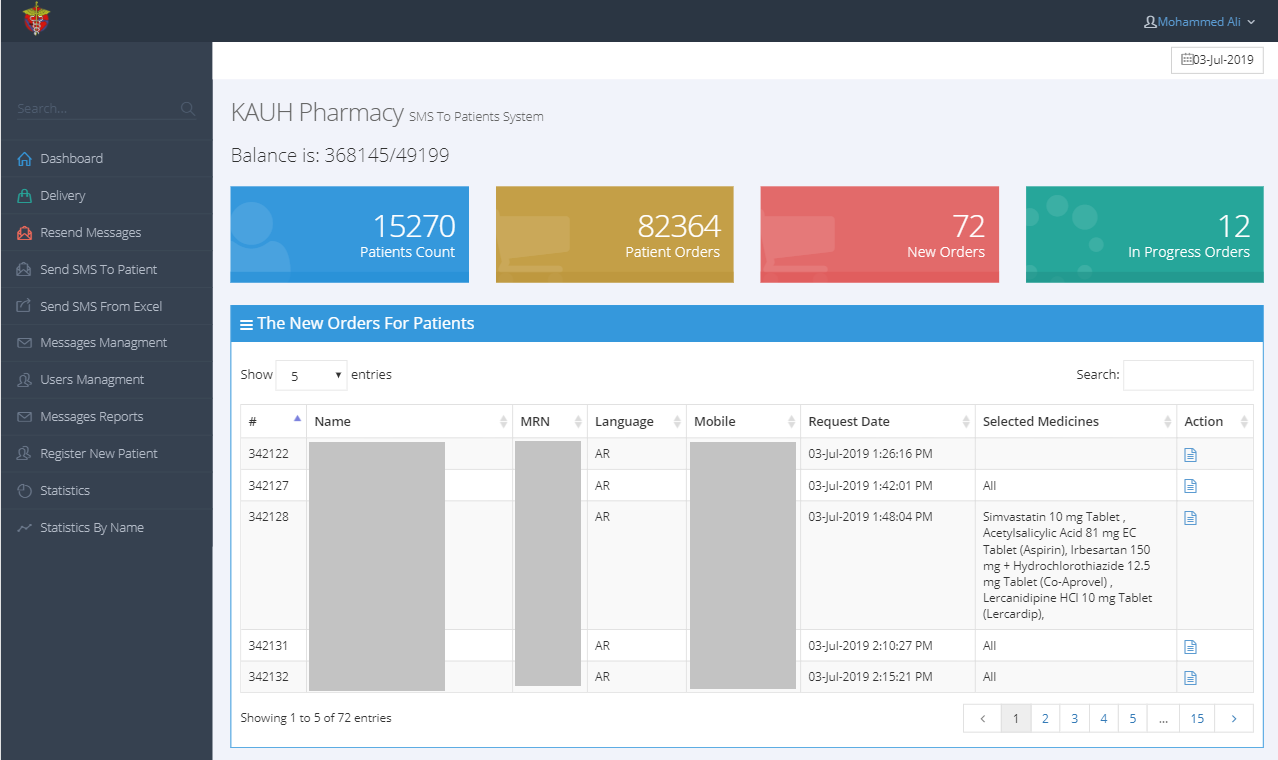The height and width of the screenshot is (760, 1278).
Task: Click the Patients Count card
Action: [349, 234]
